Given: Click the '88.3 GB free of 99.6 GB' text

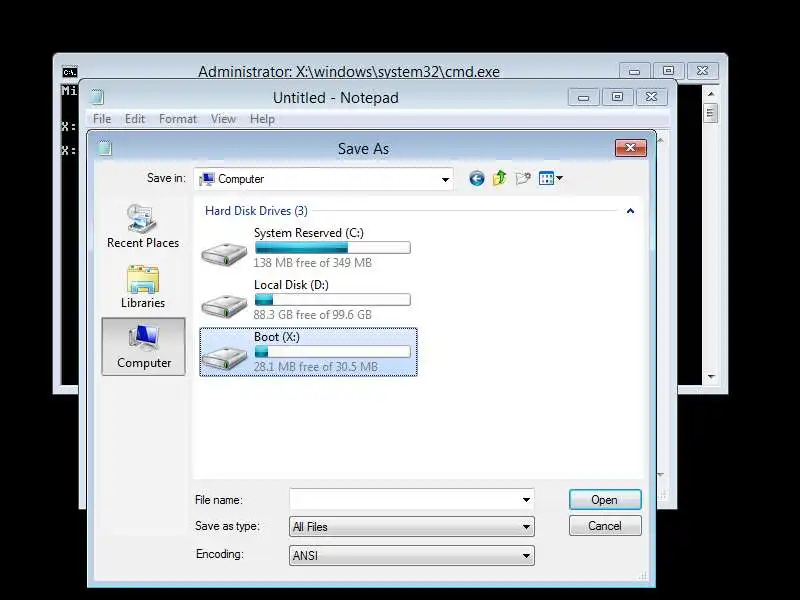Looking at the screenshot, I should 312,315.
